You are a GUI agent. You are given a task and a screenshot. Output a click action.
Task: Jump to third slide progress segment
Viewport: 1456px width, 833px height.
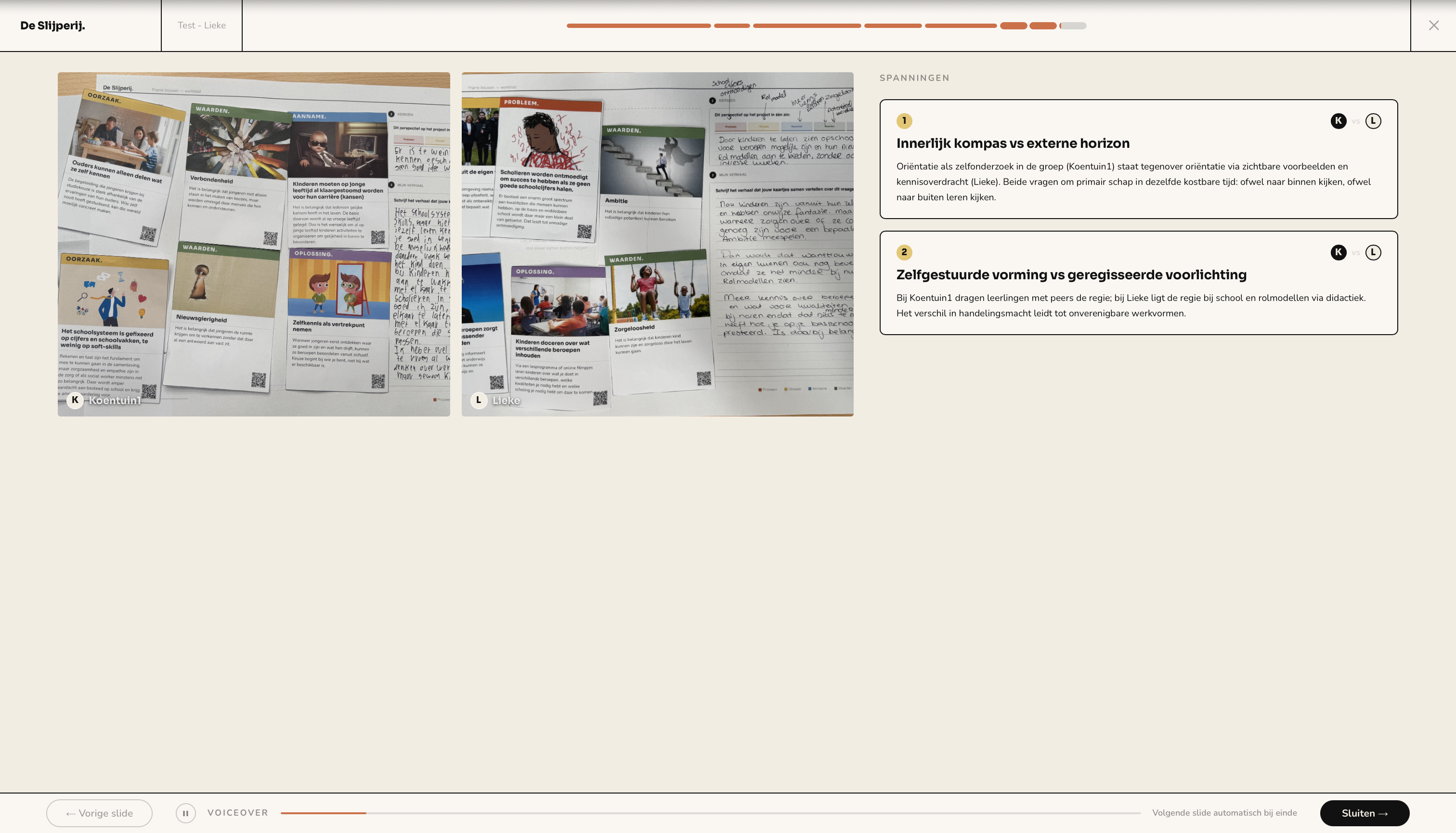coord(806,26)
